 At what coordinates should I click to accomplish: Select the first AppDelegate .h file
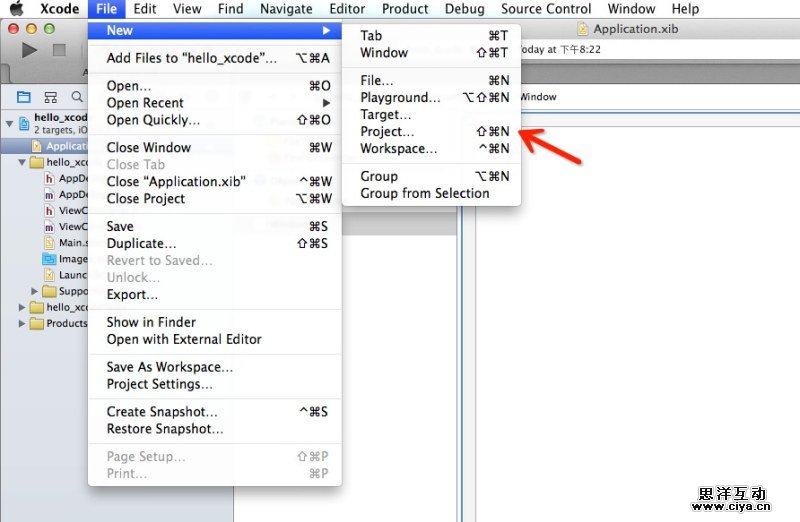click(x=44, y=178)
